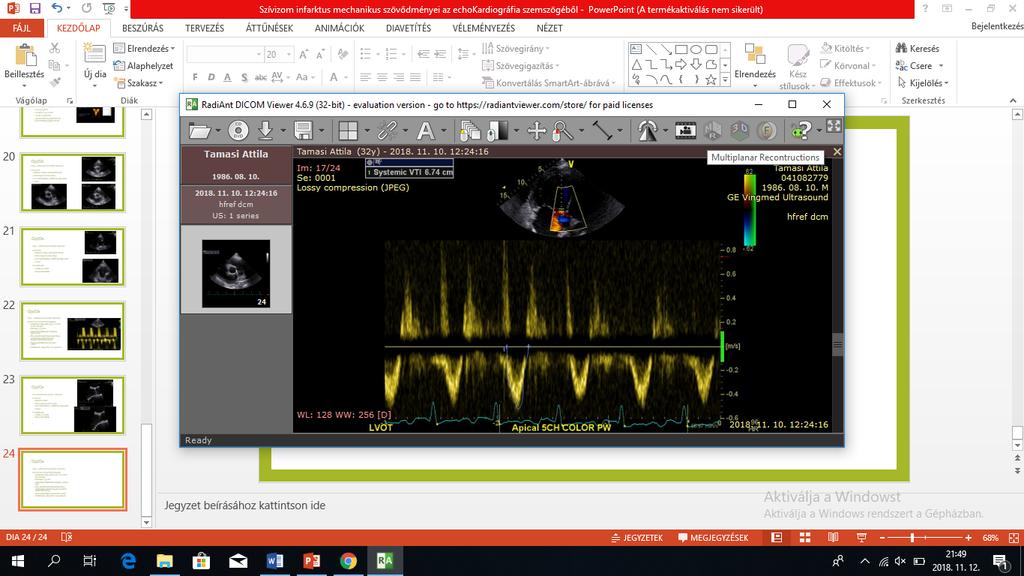Switch to the BESZÚRÁS tab

click(142, 28)
